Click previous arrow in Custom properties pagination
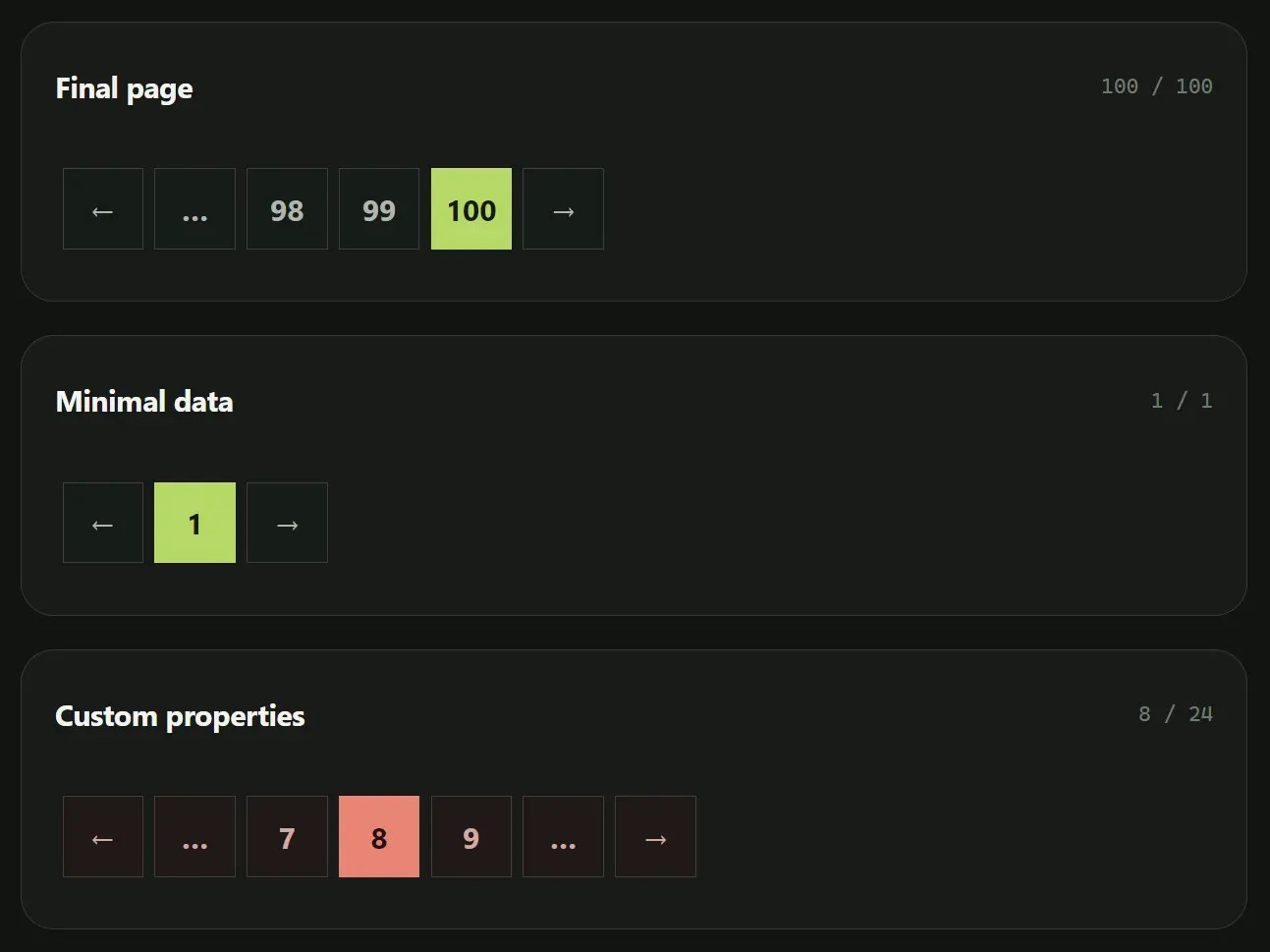 coord(103,836)
